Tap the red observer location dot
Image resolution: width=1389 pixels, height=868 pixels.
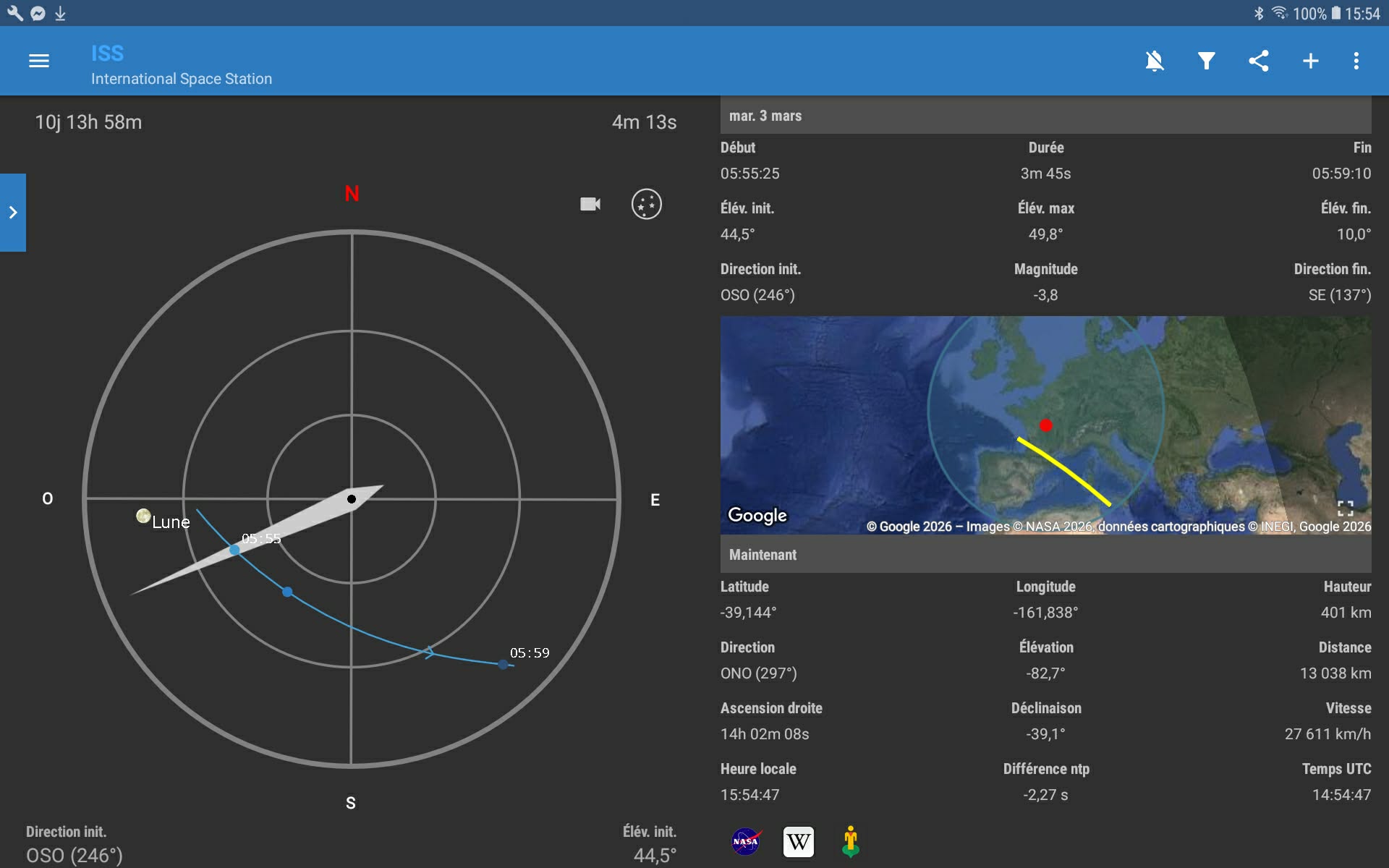point(1045,425)
